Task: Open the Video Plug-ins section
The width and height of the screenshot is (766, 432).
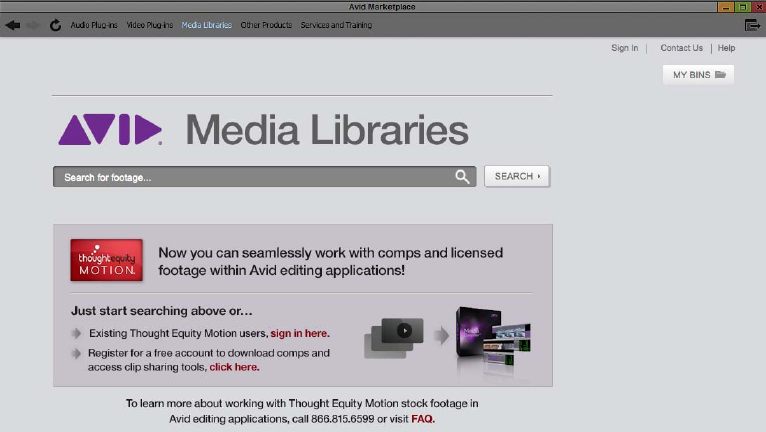Action: (x=149, y=25)
